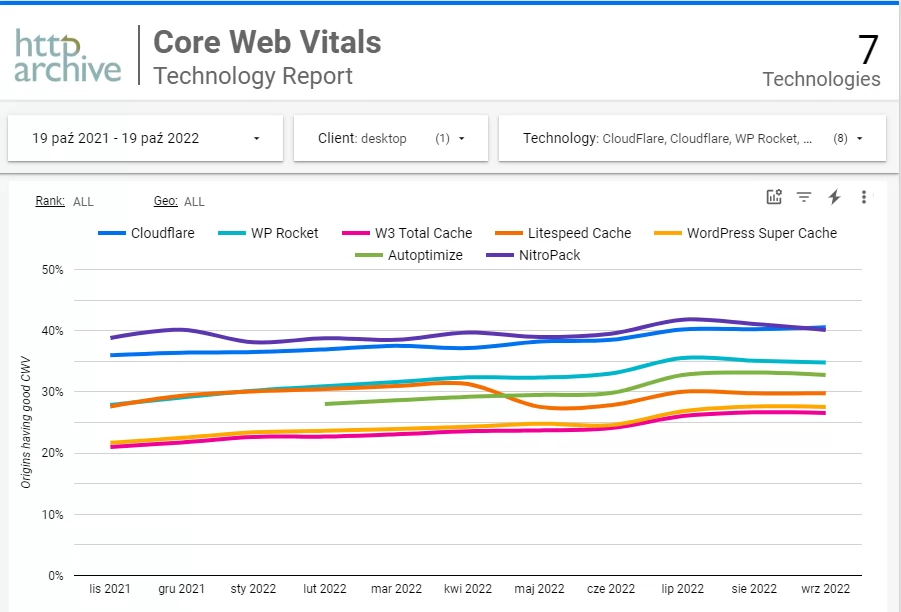
Task: Click the mar 2022 axis label
Action: tap(396, 589)
